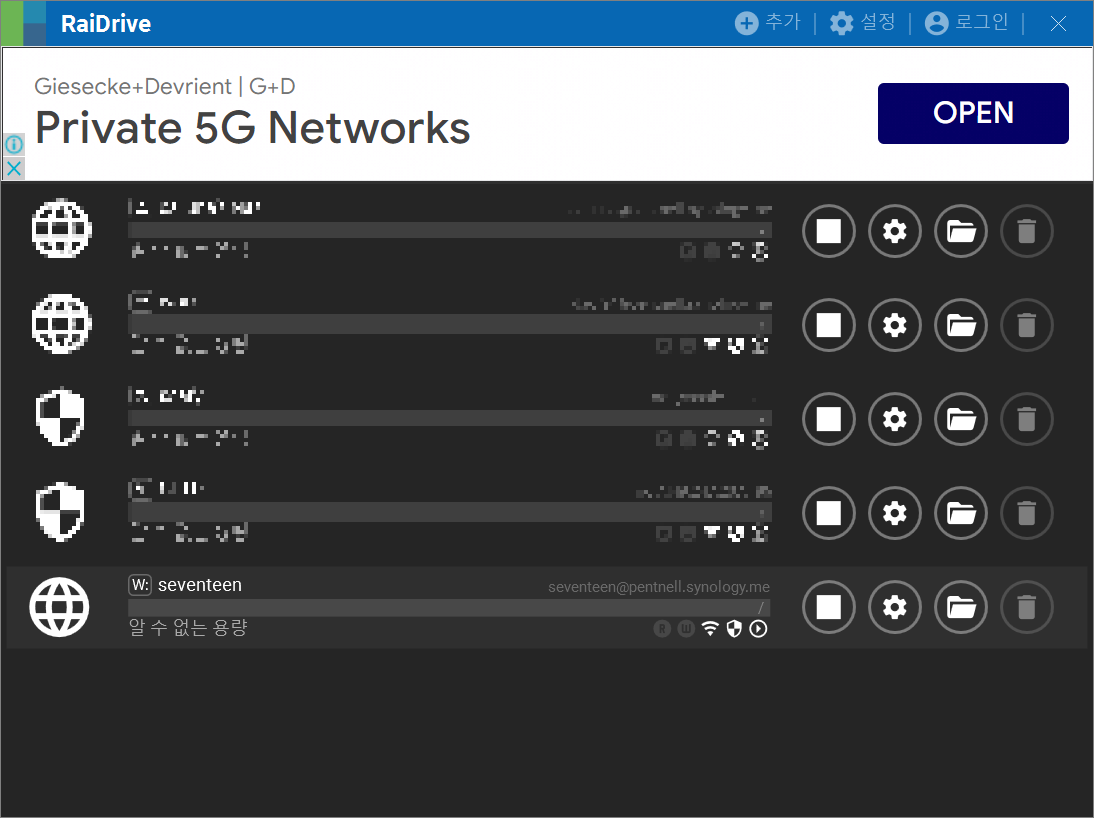Image resolution: width=1094 pixels, height=818 pixels.
Task: Click the shield status icon in seventeen row
Action: pos(733,629)
